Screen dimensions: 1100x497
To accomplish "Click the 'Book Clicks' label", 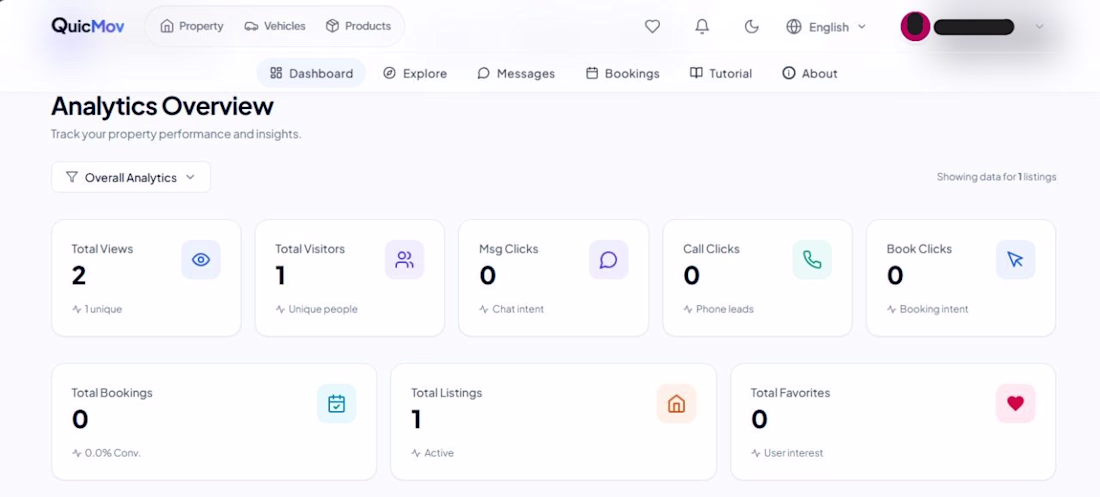I will [919, 248].
